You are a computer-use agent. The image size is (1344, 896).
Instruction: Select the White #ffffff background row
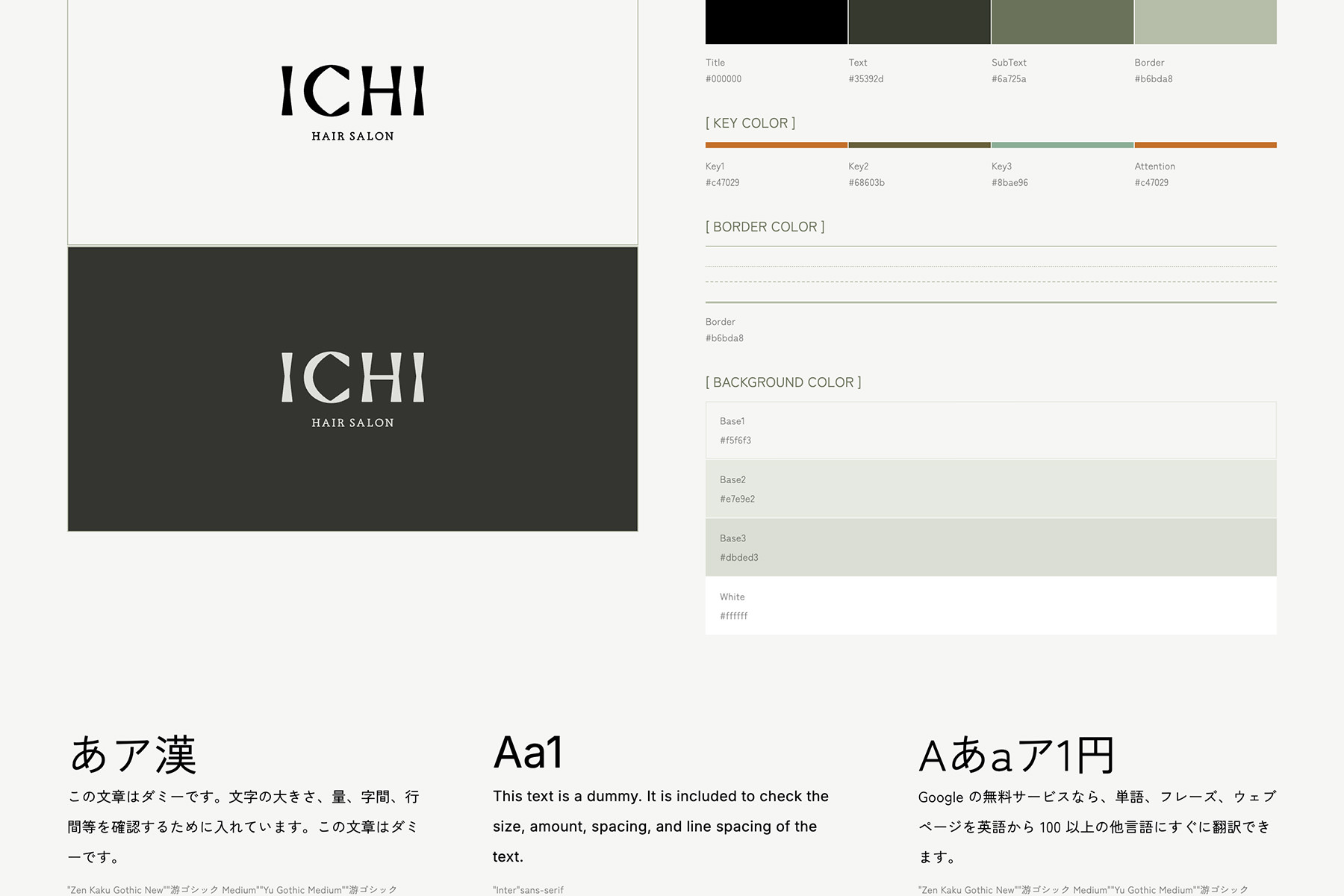point(991,606)
